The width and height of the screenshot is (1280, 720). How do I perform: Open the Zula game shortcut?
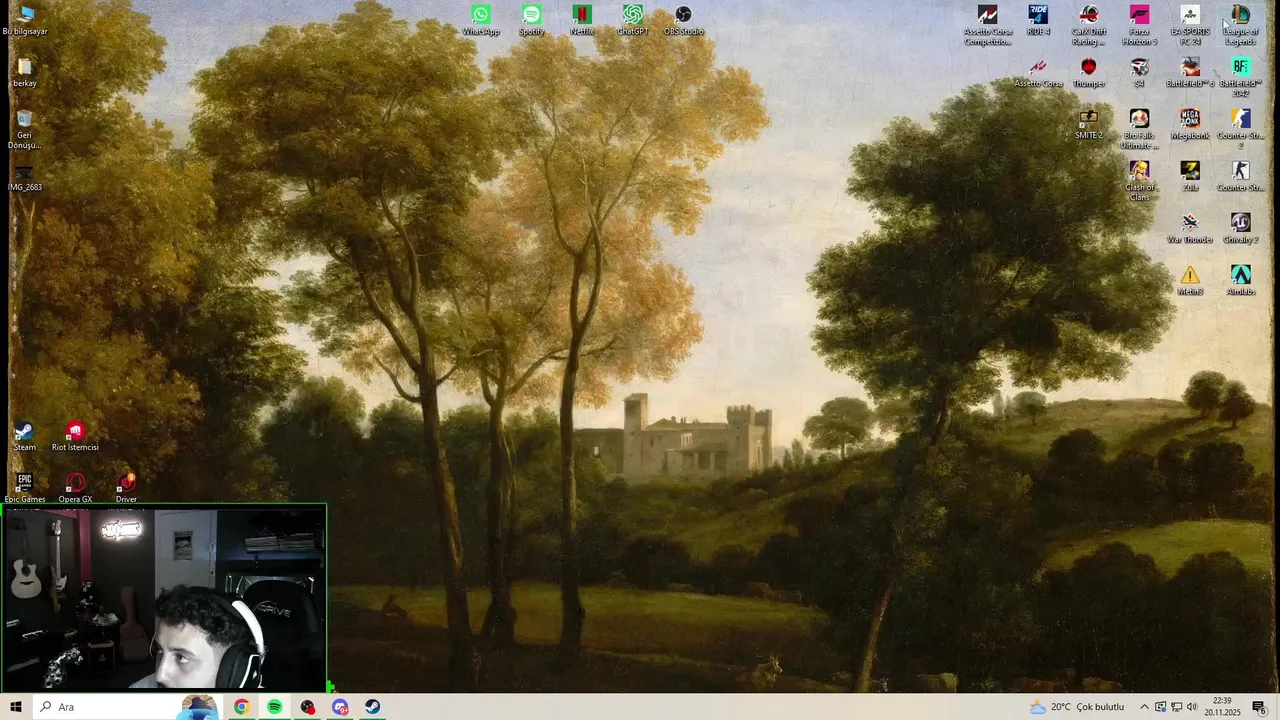1190,177
